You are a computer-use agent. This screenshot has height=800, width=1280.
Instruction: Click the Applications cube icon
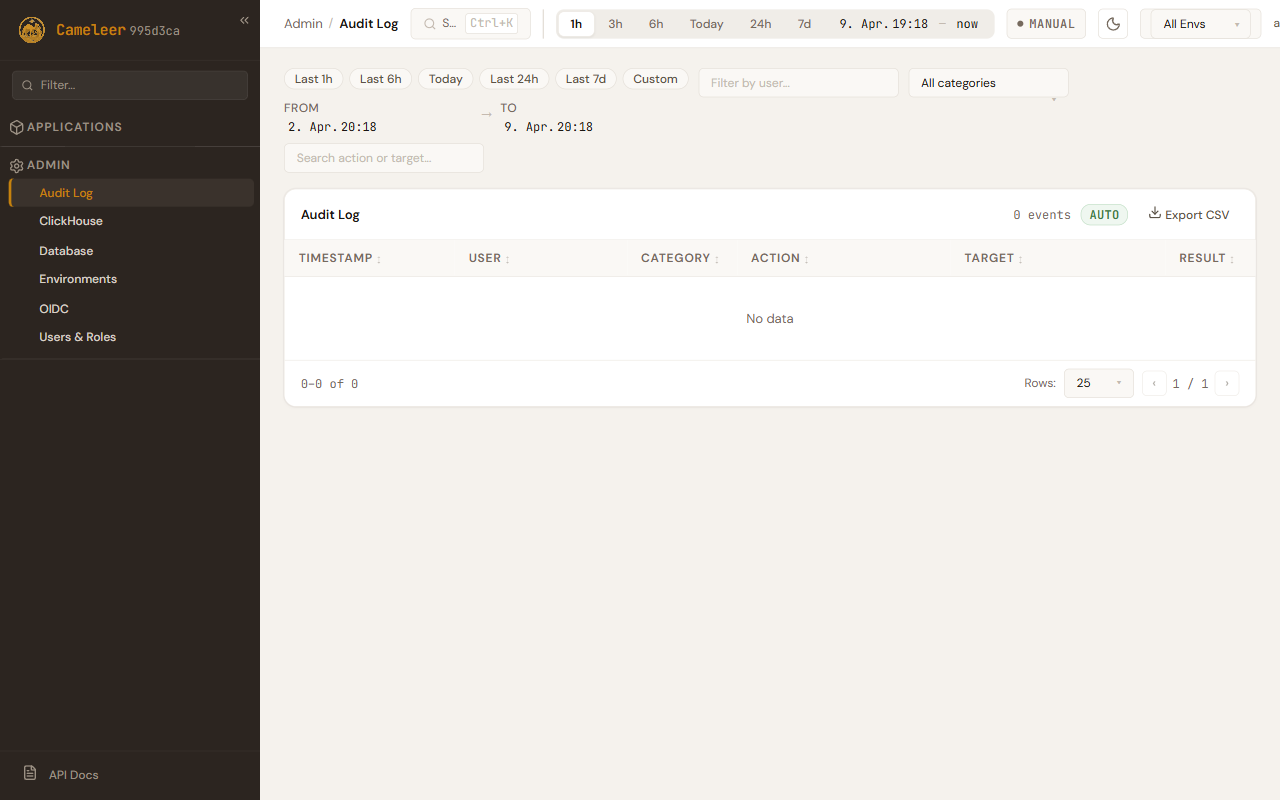click(x=16, y=127)
